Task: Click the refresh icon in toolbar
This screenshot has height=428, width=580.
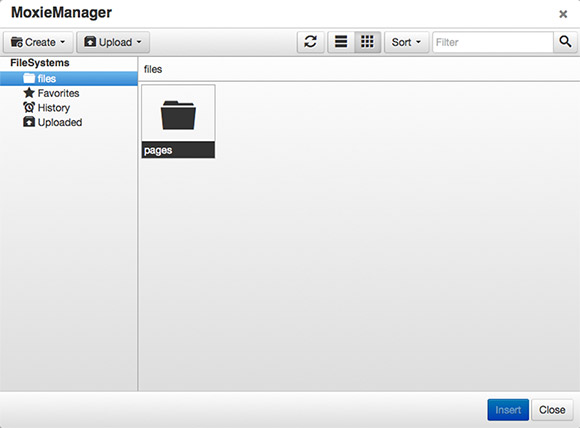Action: pos(310,42)
